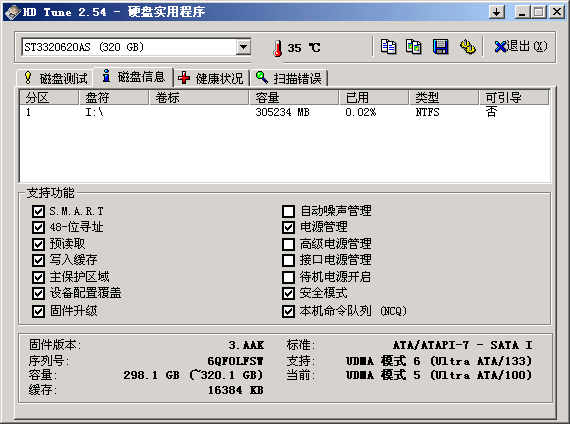Open options via the yellow wrench icon

[467, 47]
